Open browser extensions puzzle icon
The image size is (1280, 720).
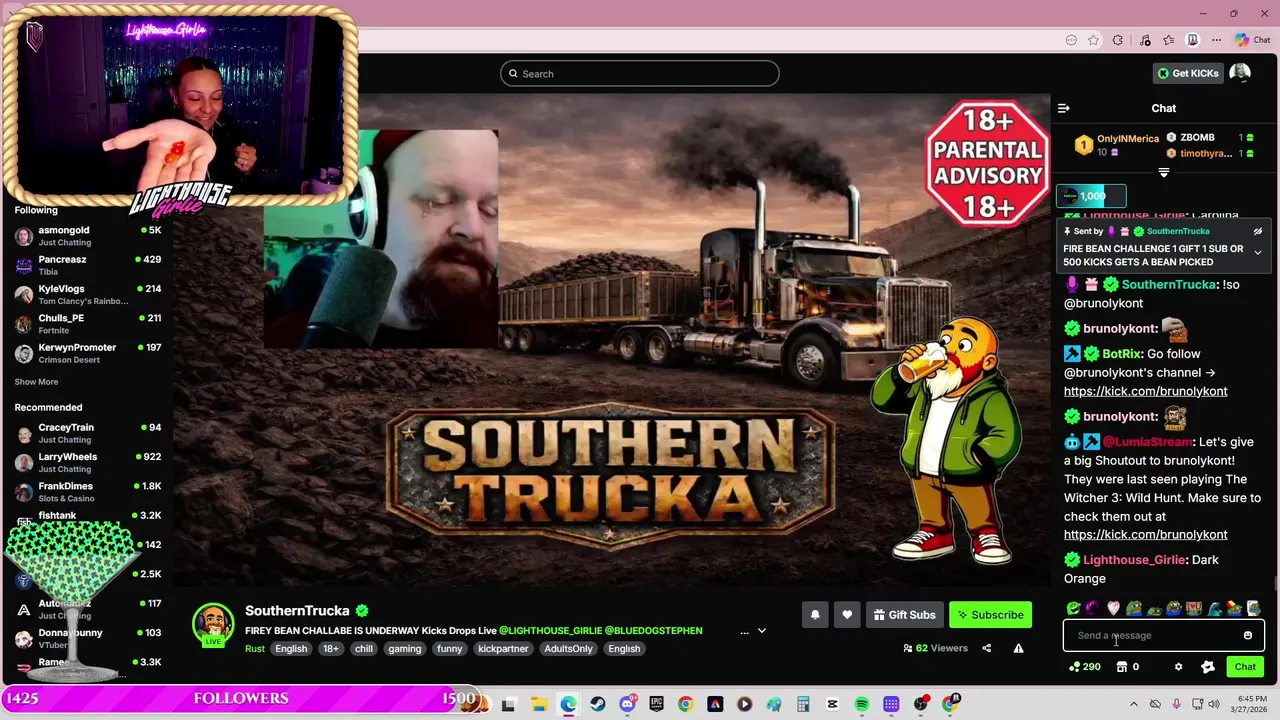point(1118,40)
